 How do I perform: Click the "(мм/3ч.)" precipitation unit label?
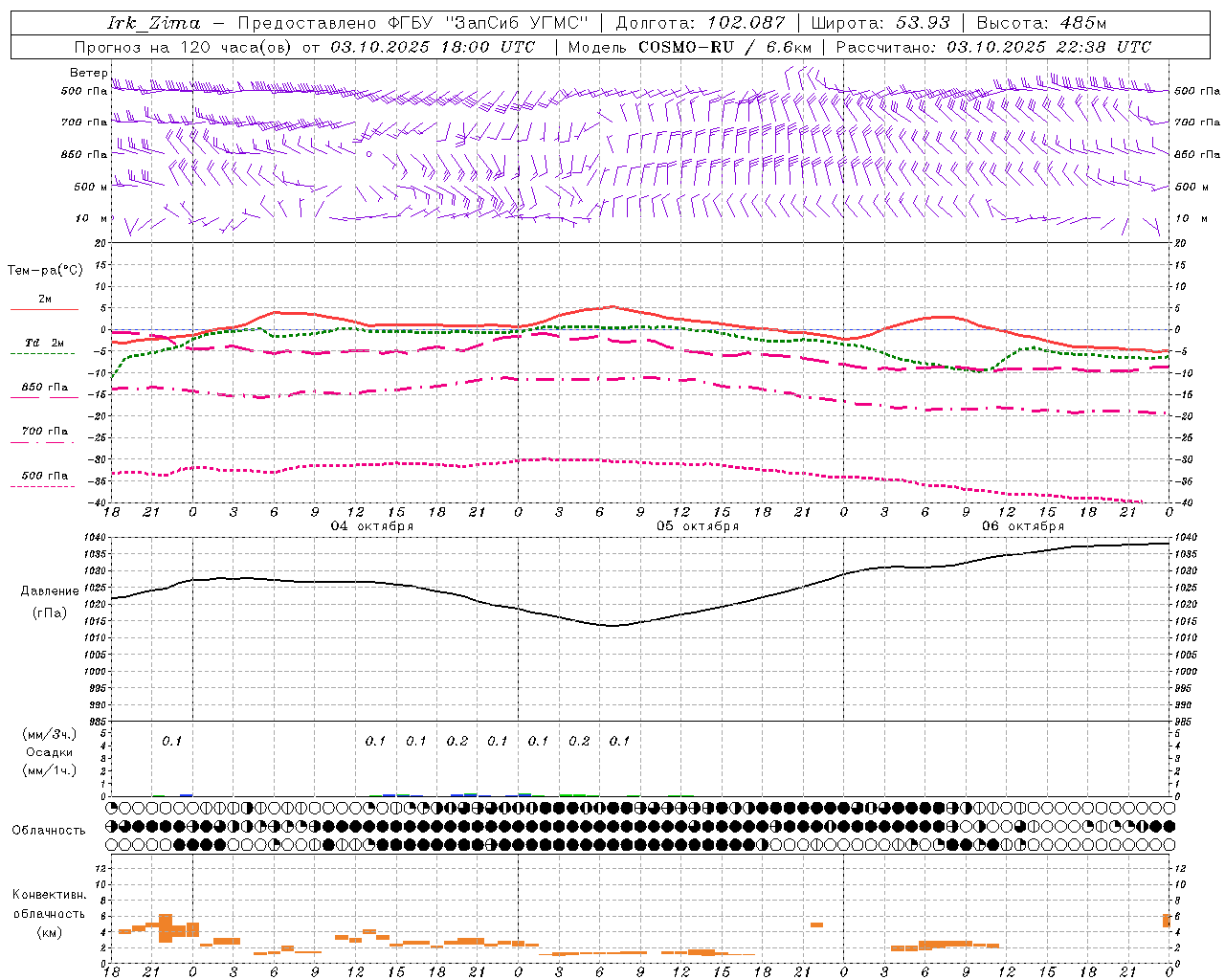pos(50,734)
